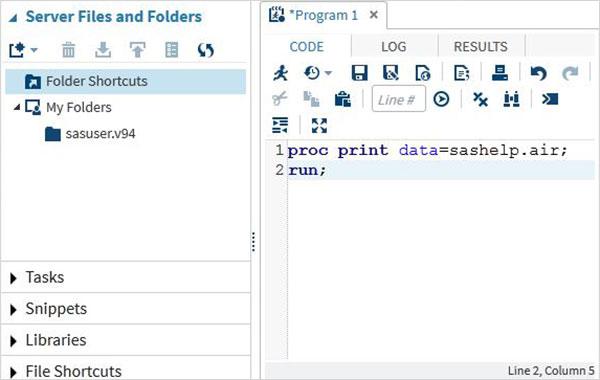Viewport: 600px width, 380px height.
Task: Collapse the My Folders tree node
Action: [x=16, y=108]
